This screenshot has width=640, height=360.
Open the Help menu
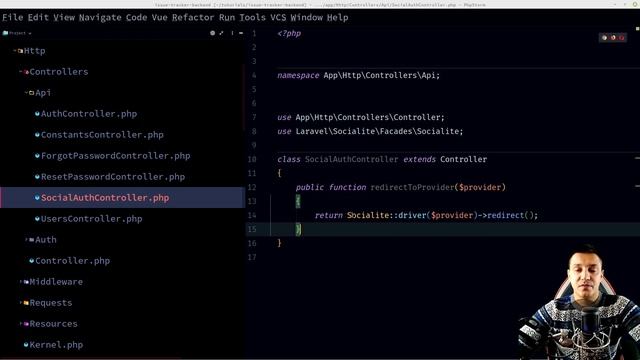tap(338, 18)
